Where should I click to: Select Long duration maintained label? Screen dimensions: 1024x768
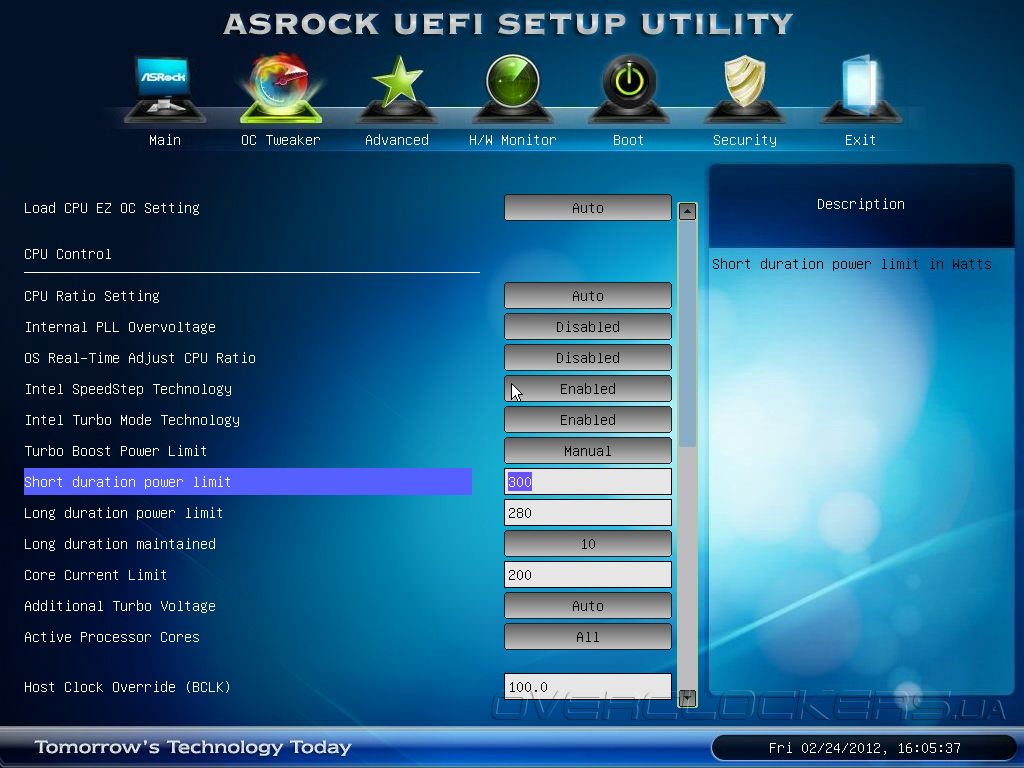120,544
